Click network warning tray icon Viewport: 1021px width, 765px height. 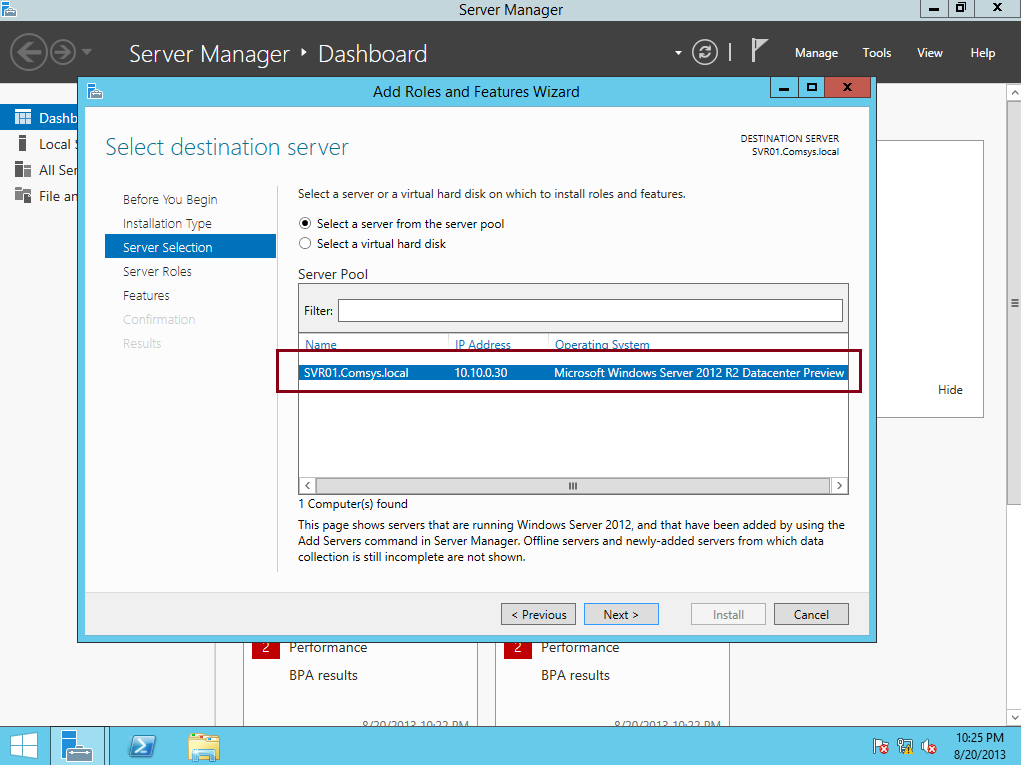click(905, 746)
